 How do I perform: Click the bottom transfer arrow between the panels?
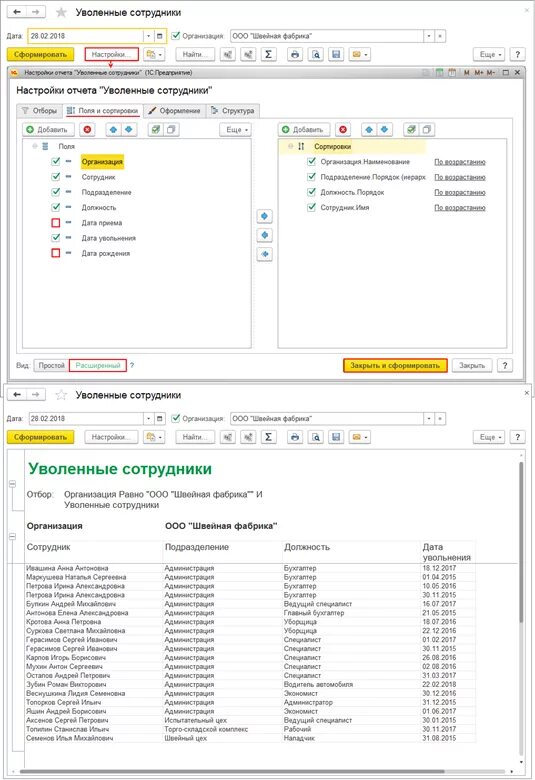(264, 254)
